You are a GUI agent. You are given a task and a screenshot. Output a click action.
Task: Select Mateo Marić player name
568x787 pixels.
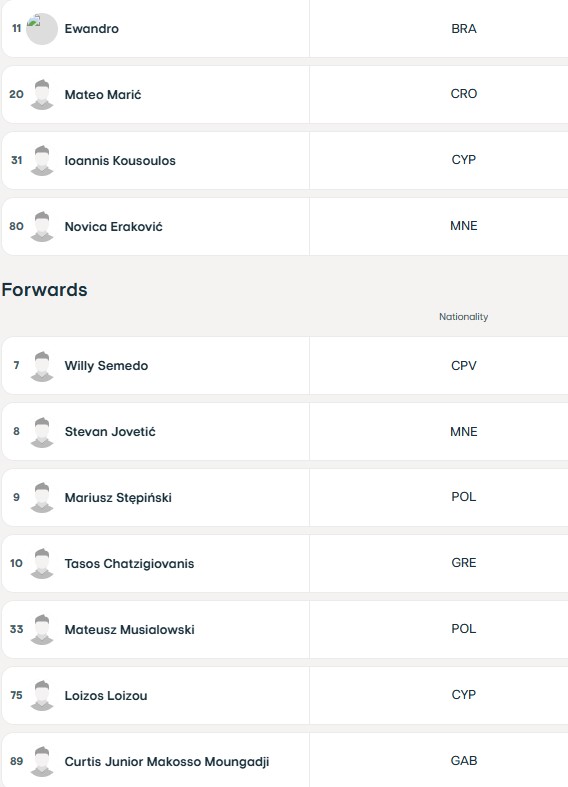tap(103, 94)
